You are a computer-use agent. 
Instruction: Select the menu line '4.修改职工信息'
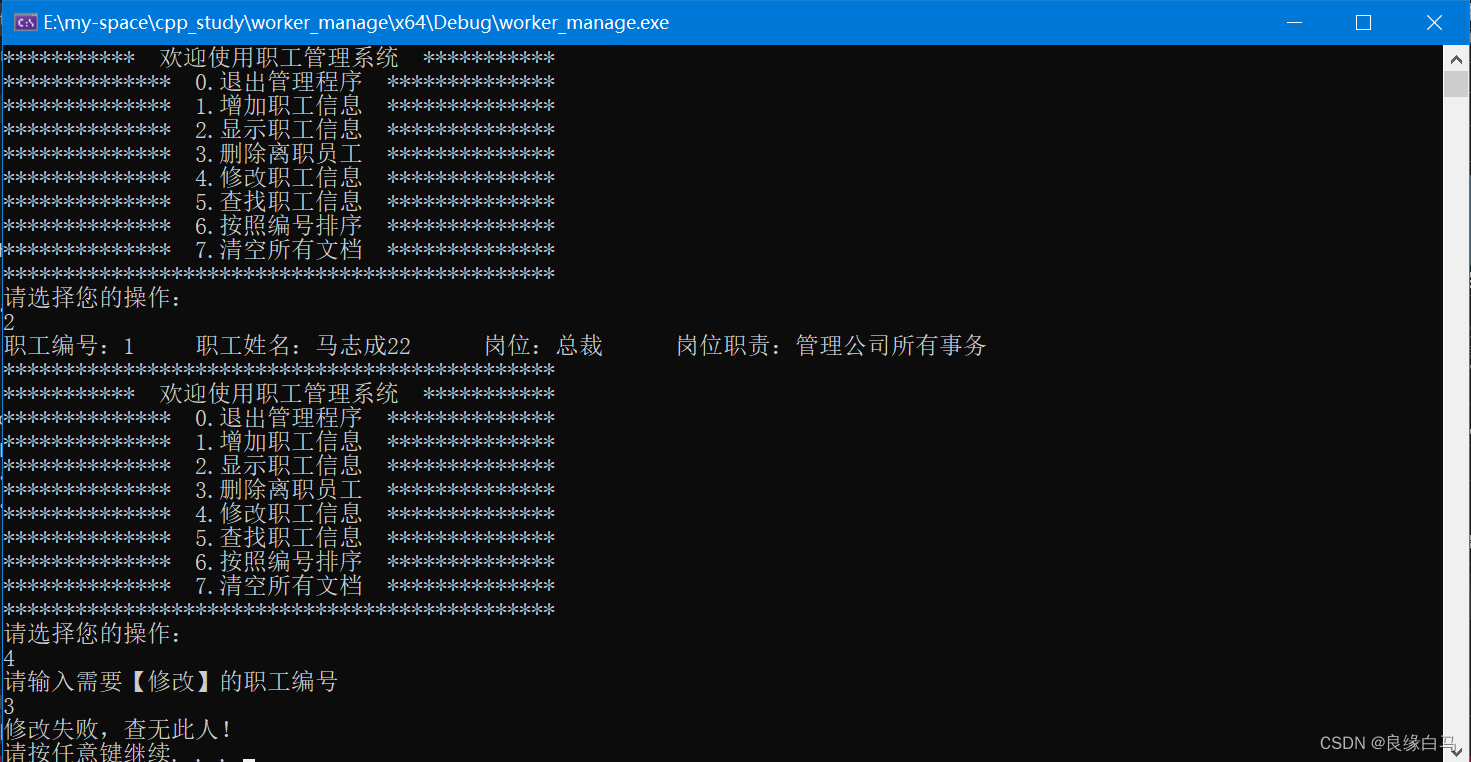(280, 177)
